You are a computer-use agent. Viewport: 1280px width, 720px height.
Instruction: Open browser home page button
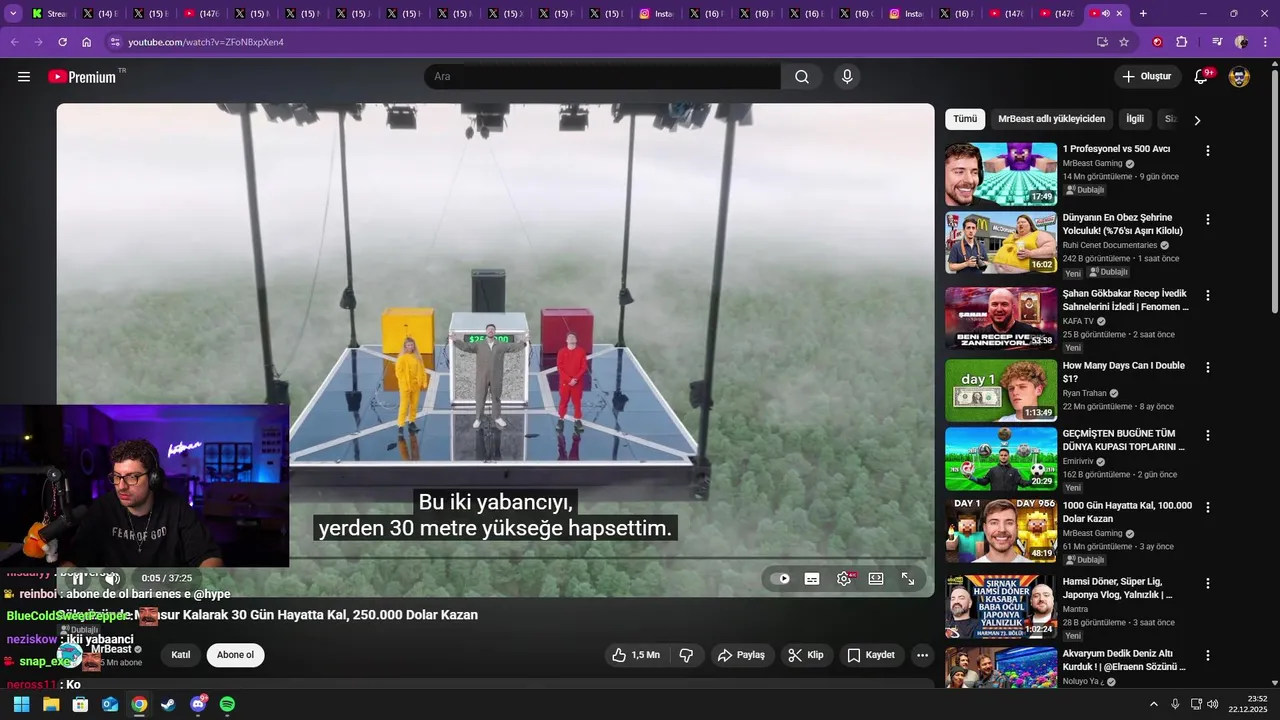click(x=87, y=42)
